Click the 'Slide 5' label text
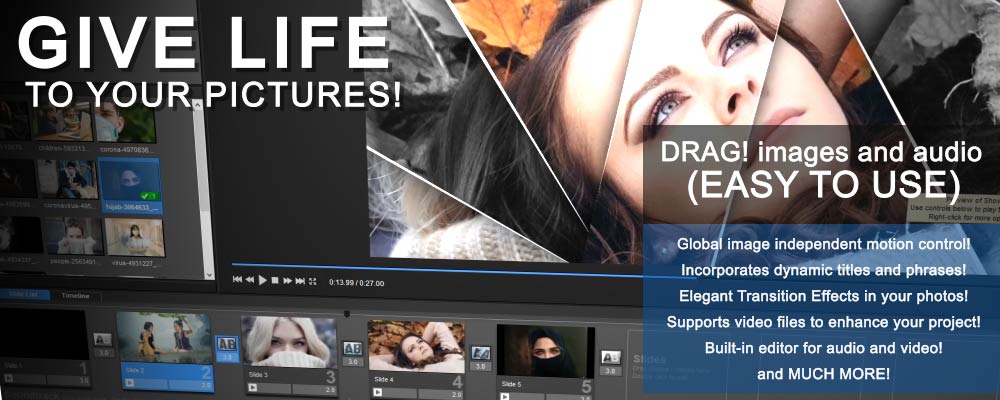Viewport: 1000px width, 400px height. tap(512, 384)
